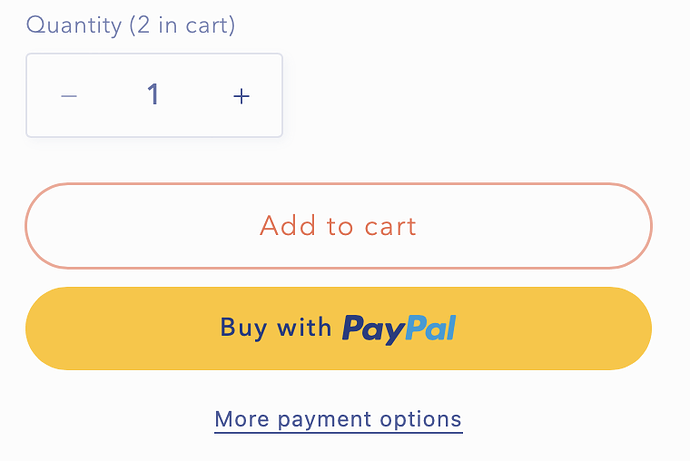Tap the minus sign in quantity selector
Viewport: 690px width, 461px height.
[x=69, y=96]
